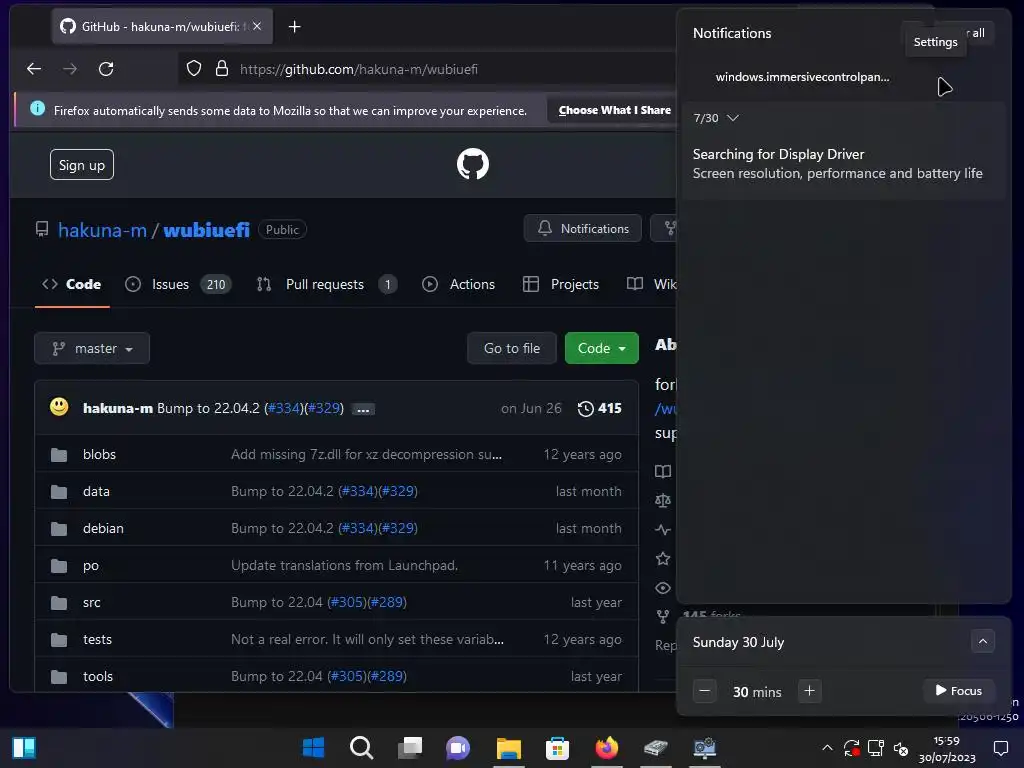Open the Actions tab
The height and width of the screenshot is (768, 1024).
458,284
